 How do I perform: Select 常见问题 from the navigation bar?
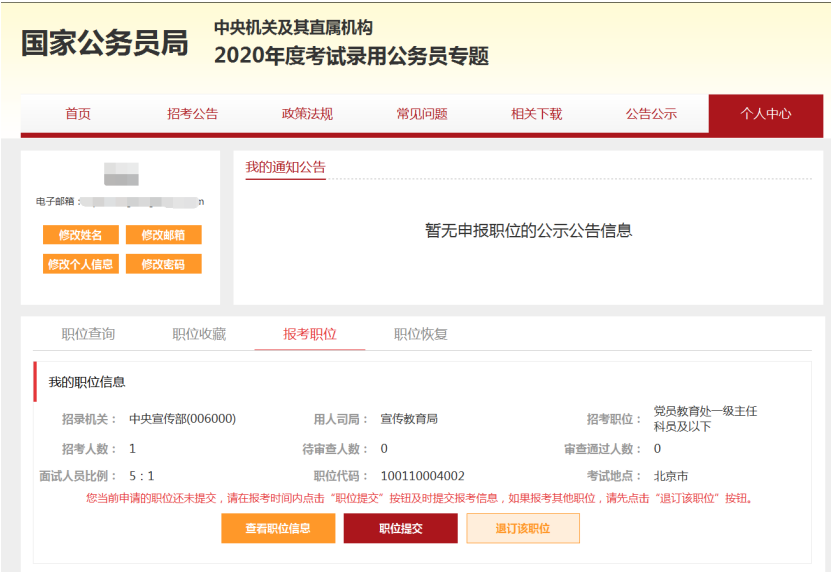point(422,114)
